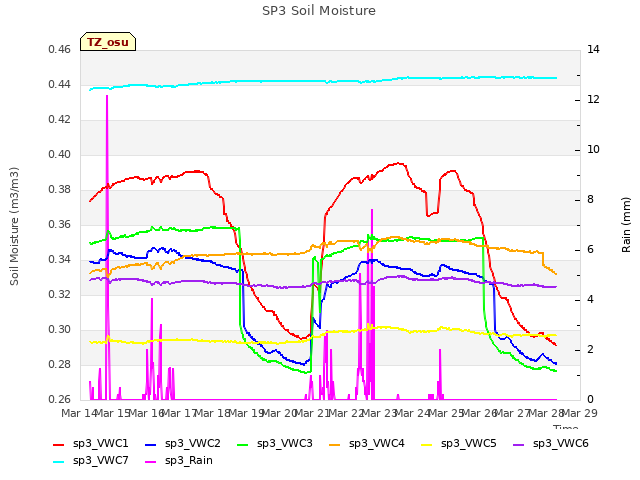Click the sp3_VWC7 legend entry
Image resolution: width=640 pixels, height=480 pixels.
[x=91, y=461]
